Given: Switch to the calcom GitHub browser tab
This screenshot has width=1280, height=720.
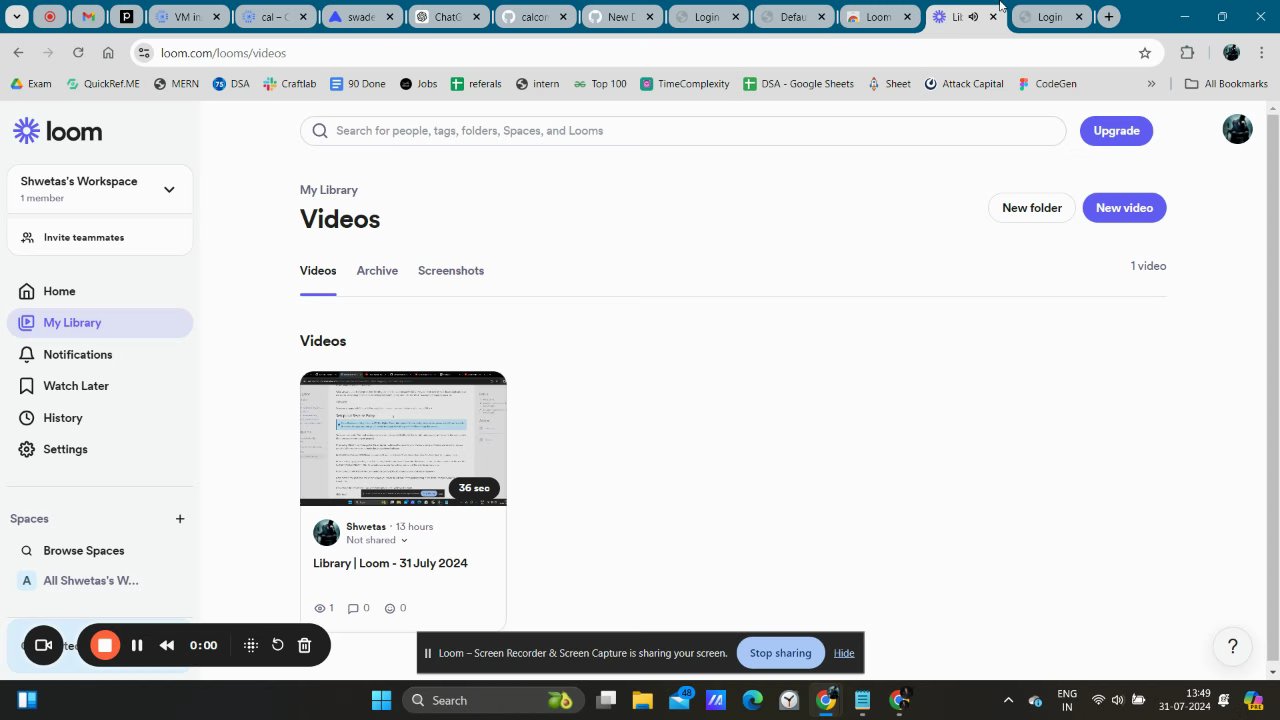Looking at the screenshot, I should point(533,17).
